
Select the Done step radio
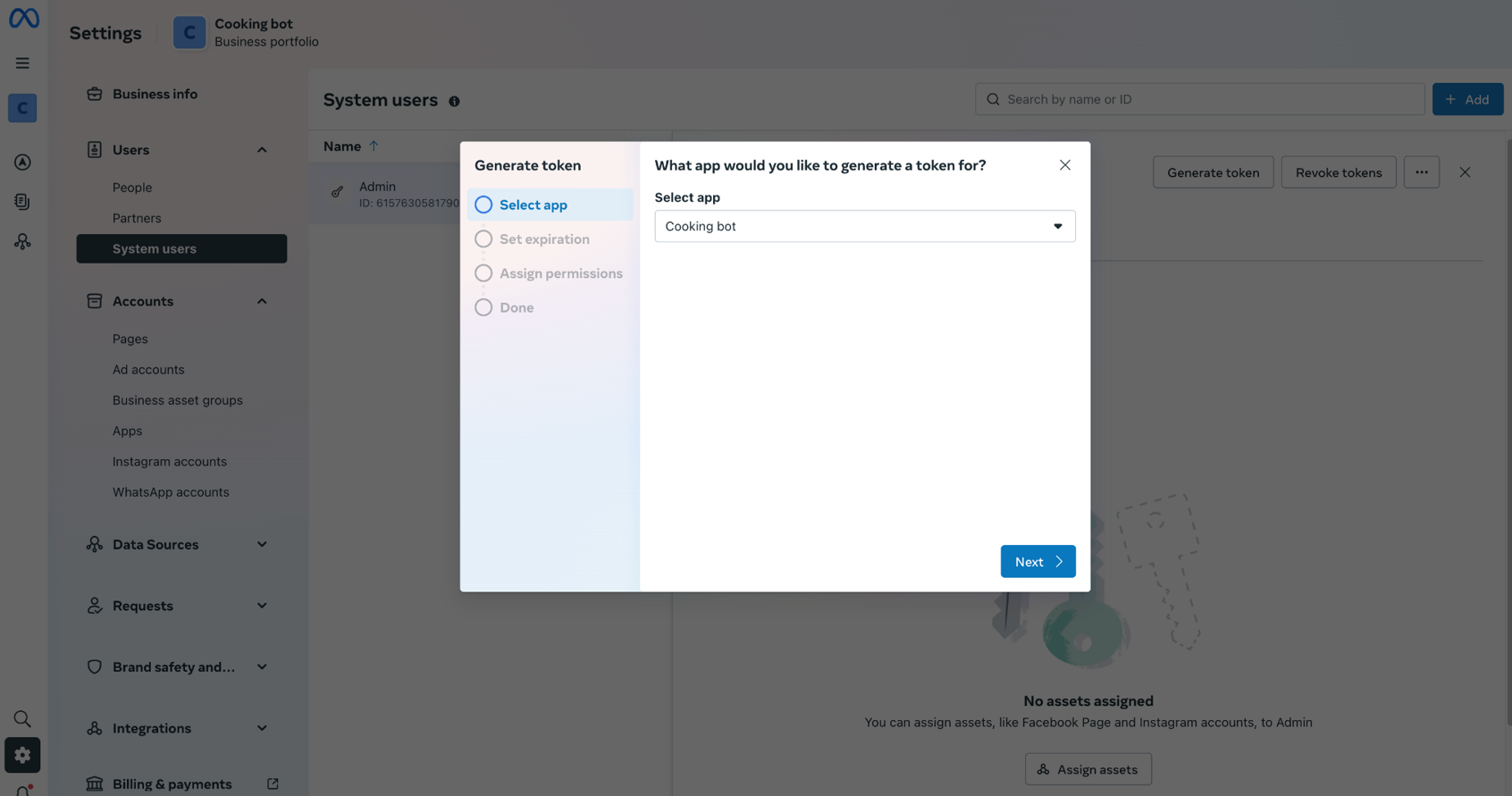coord(483,307)
